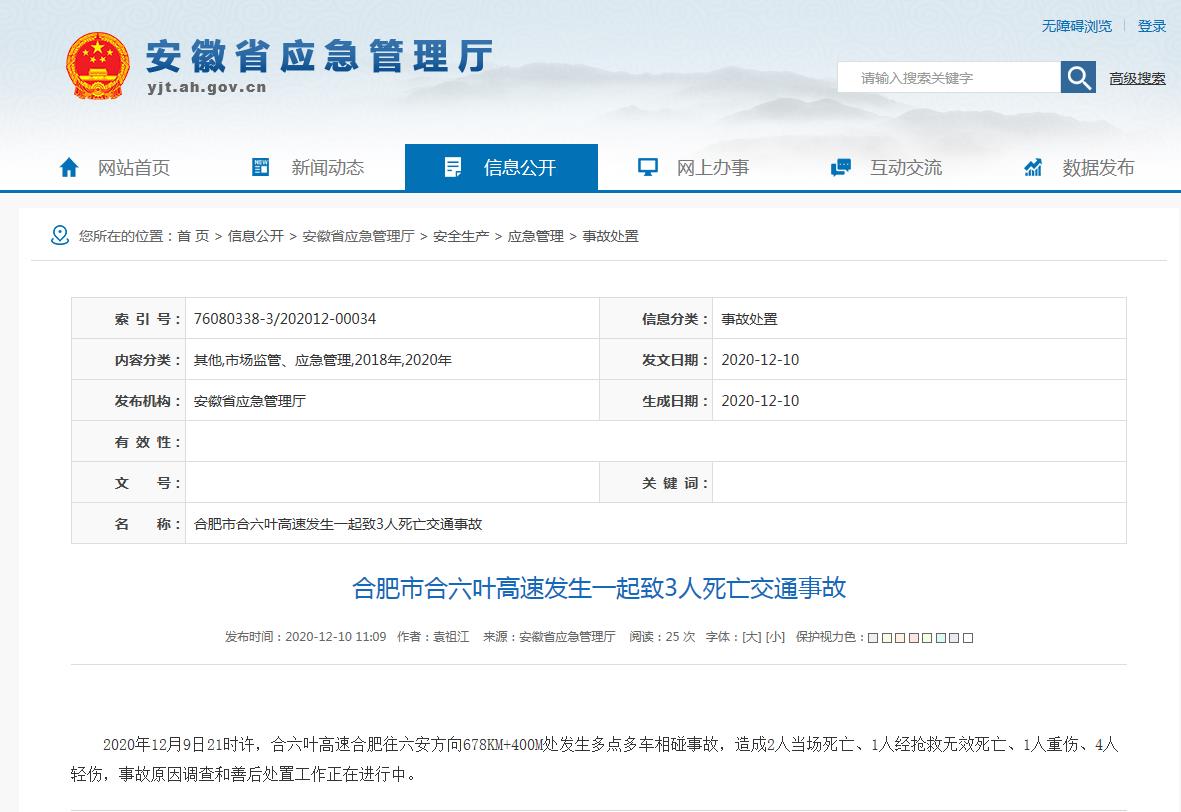The width and height of the screenshot is (1181, 812).
Task: Click the document icon beside 信息公开
Action: pos(454,167)
